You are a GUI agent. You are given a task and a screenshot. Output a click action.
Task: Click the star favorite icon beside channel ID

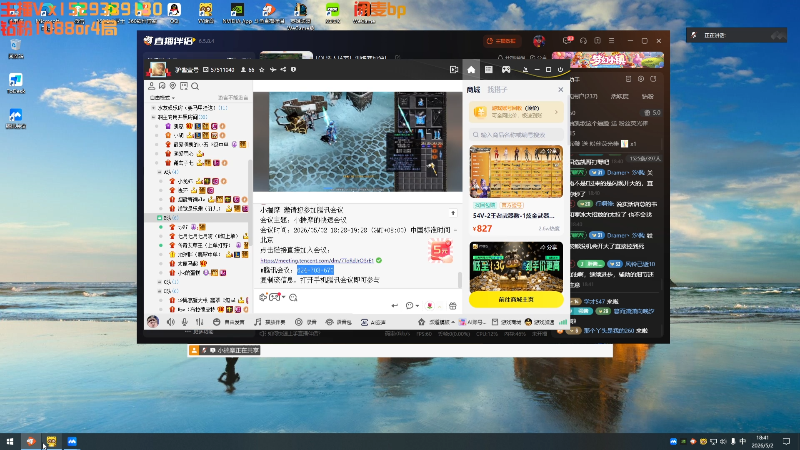pyautogui.click(x=262, y=70)
